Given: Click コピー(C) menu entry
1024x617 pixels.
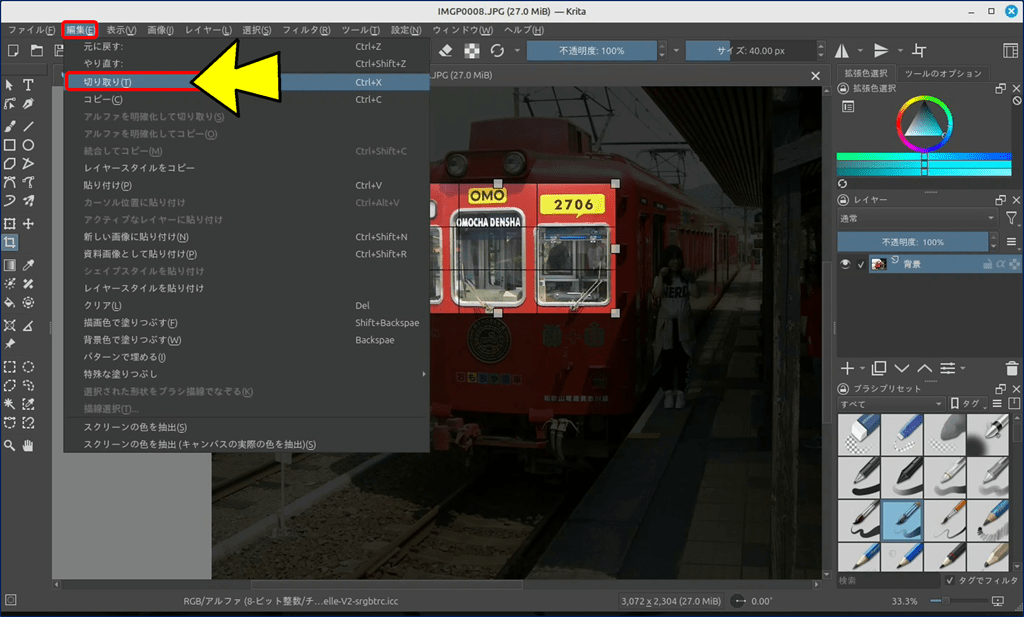Looking at the screenshot, I should click(103, 99).
